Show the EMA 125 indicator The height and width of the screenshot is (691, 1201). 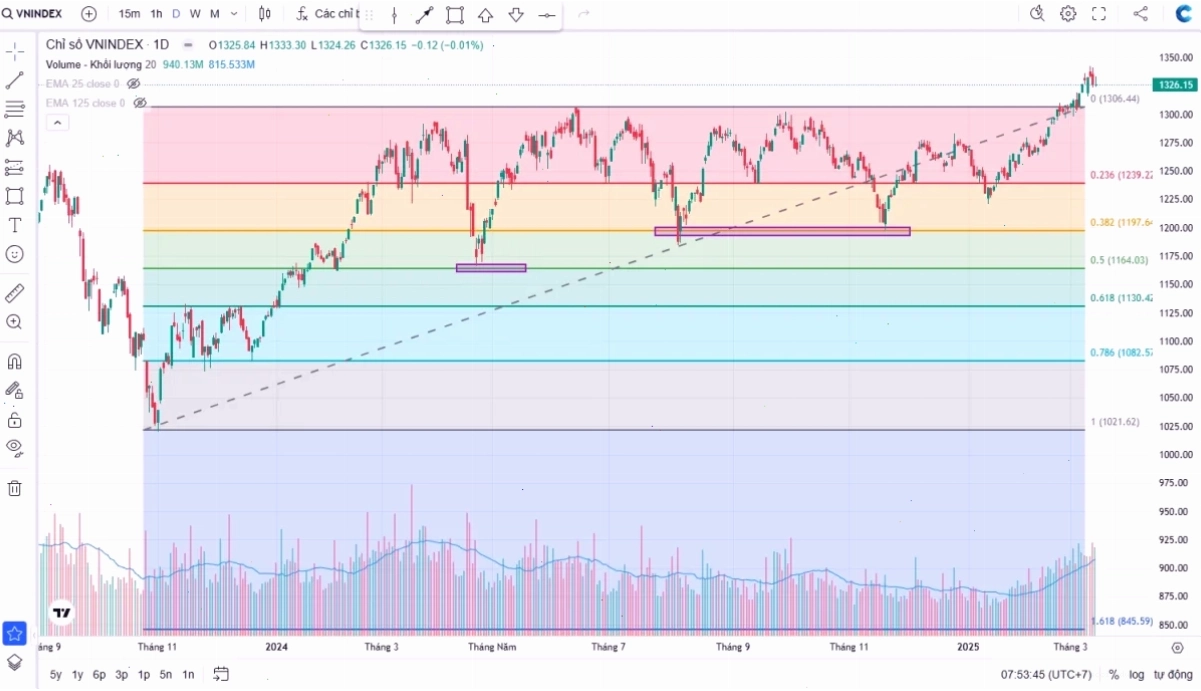(x=139, y=102)
